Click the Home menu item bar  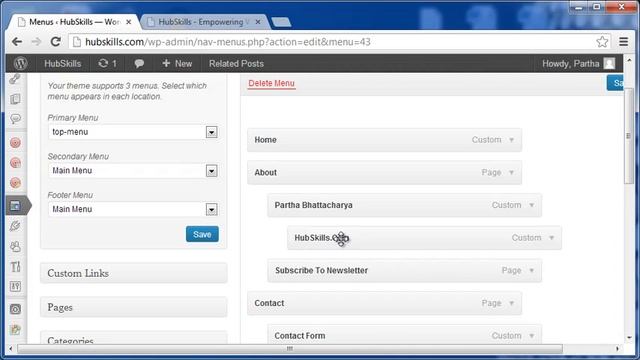pyautogui.click(x=384, y=140)
